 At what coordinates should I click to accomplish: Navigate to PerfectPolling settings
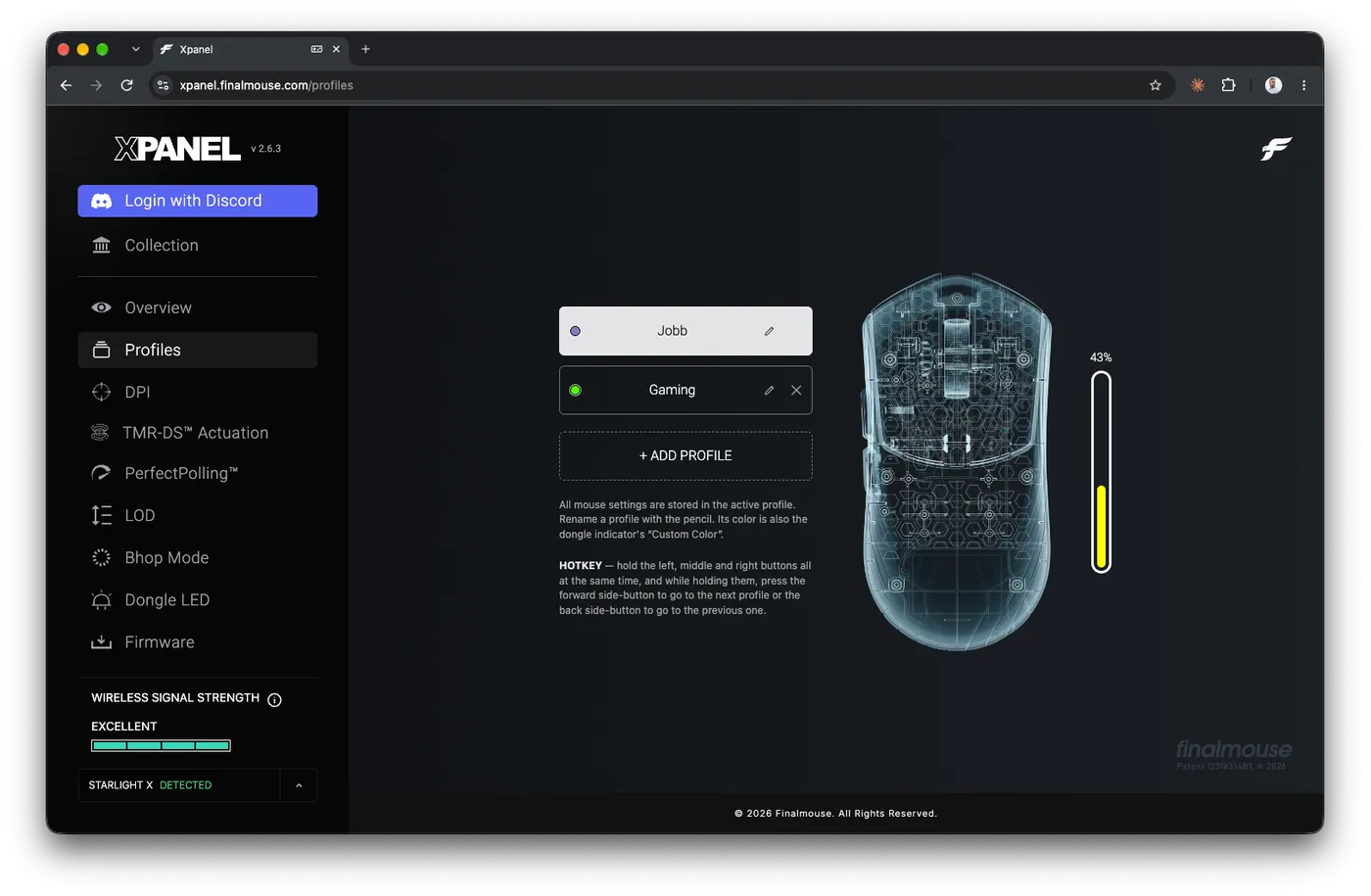[x=198, y=473]
